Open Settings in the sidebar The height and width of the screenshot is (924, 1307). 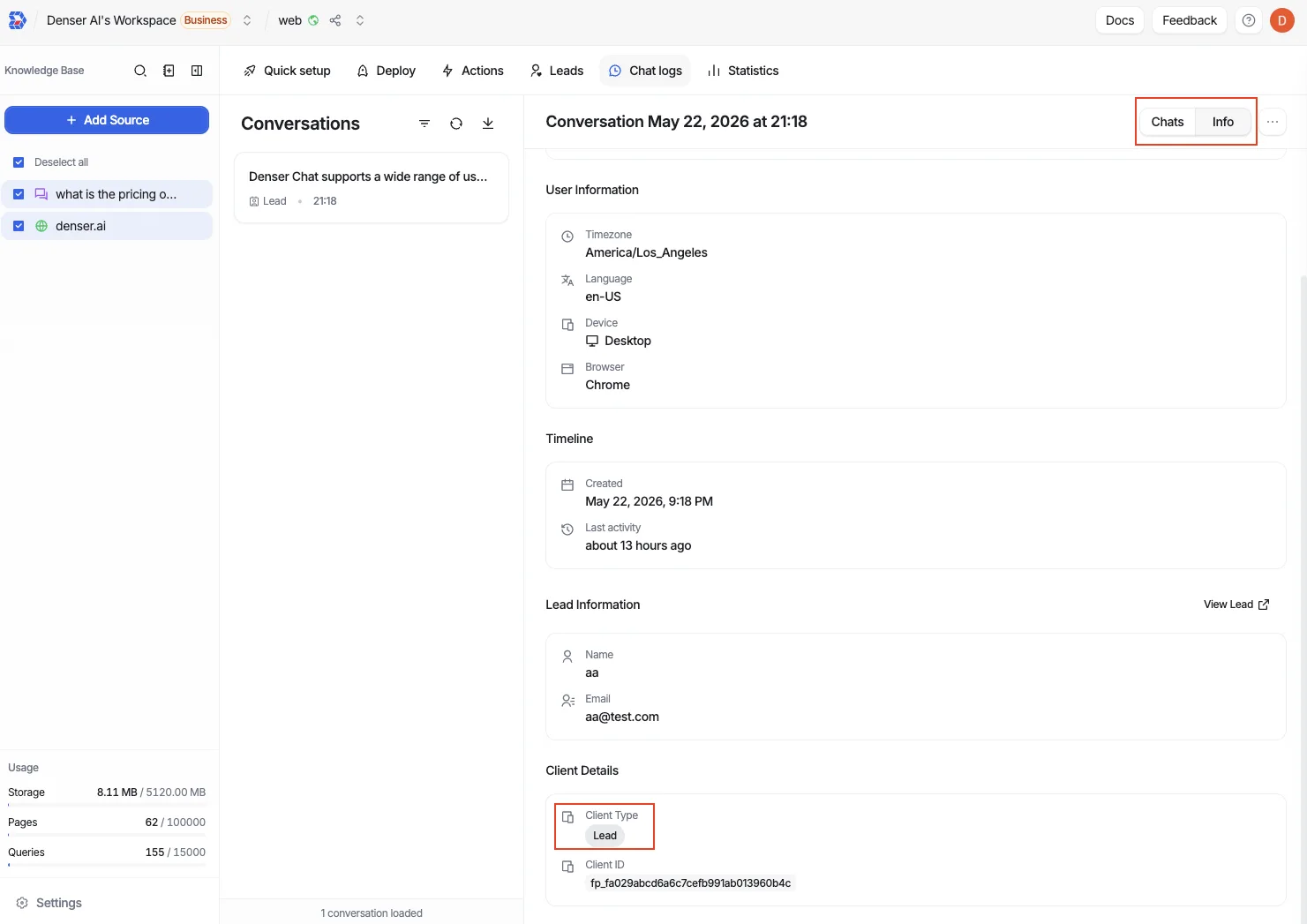tap(49, 903)
